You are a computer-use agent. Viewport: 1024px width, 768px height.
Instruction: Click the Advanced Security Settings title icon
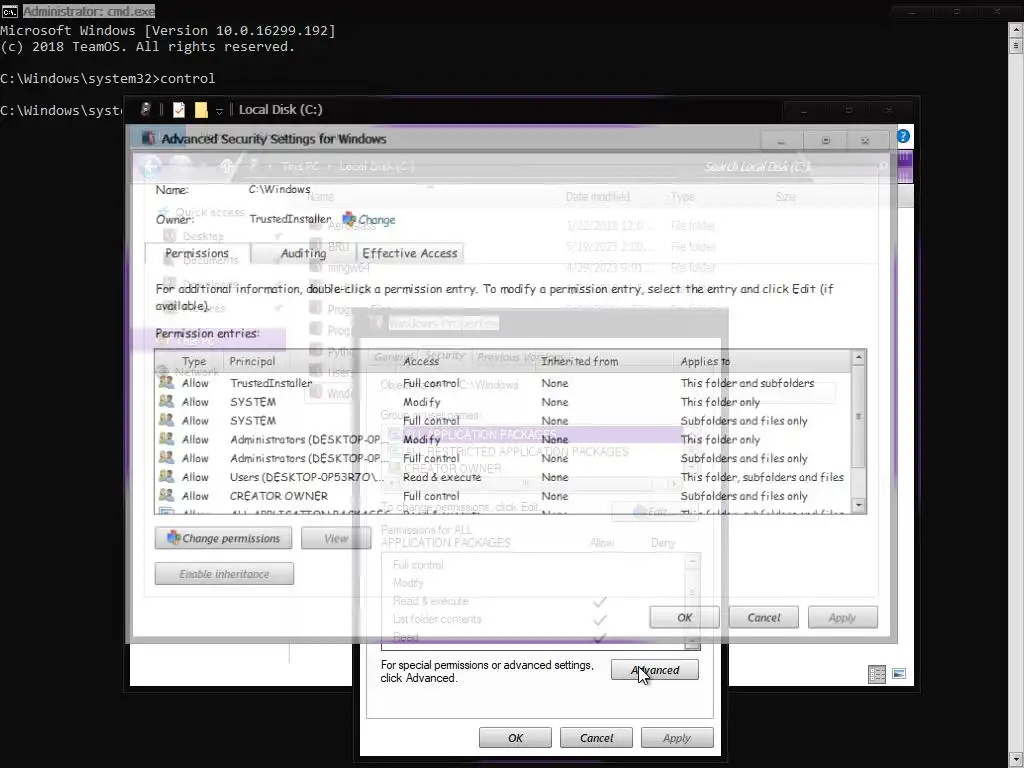148,138
